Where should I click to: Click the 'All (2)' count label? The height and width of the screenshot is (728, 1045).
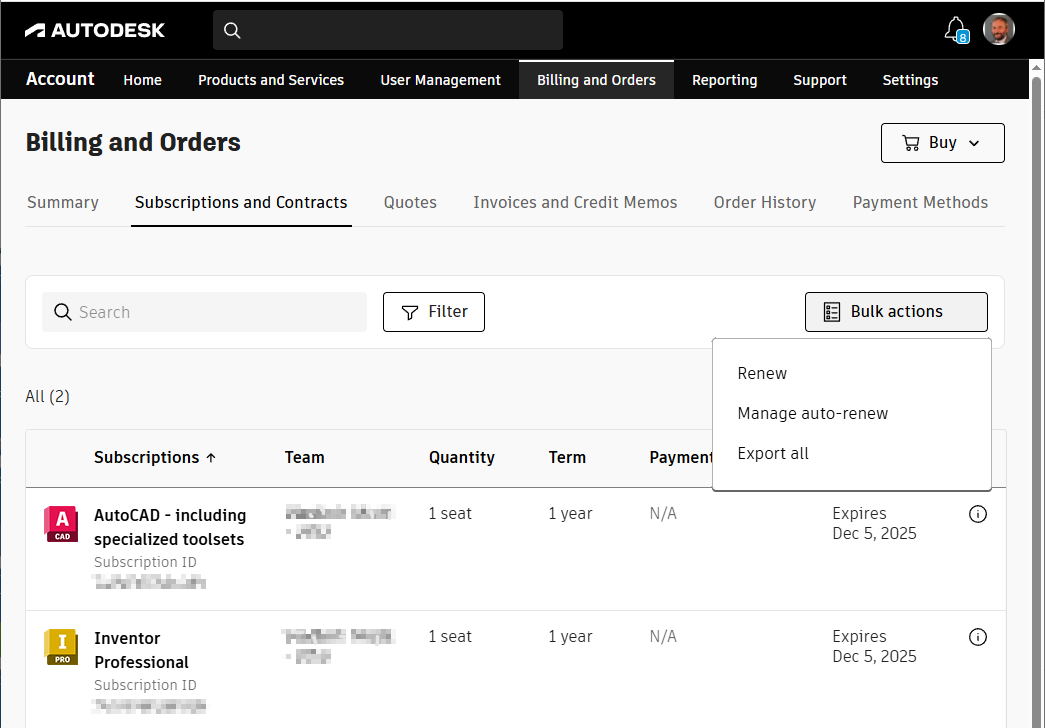pos(47,397)
